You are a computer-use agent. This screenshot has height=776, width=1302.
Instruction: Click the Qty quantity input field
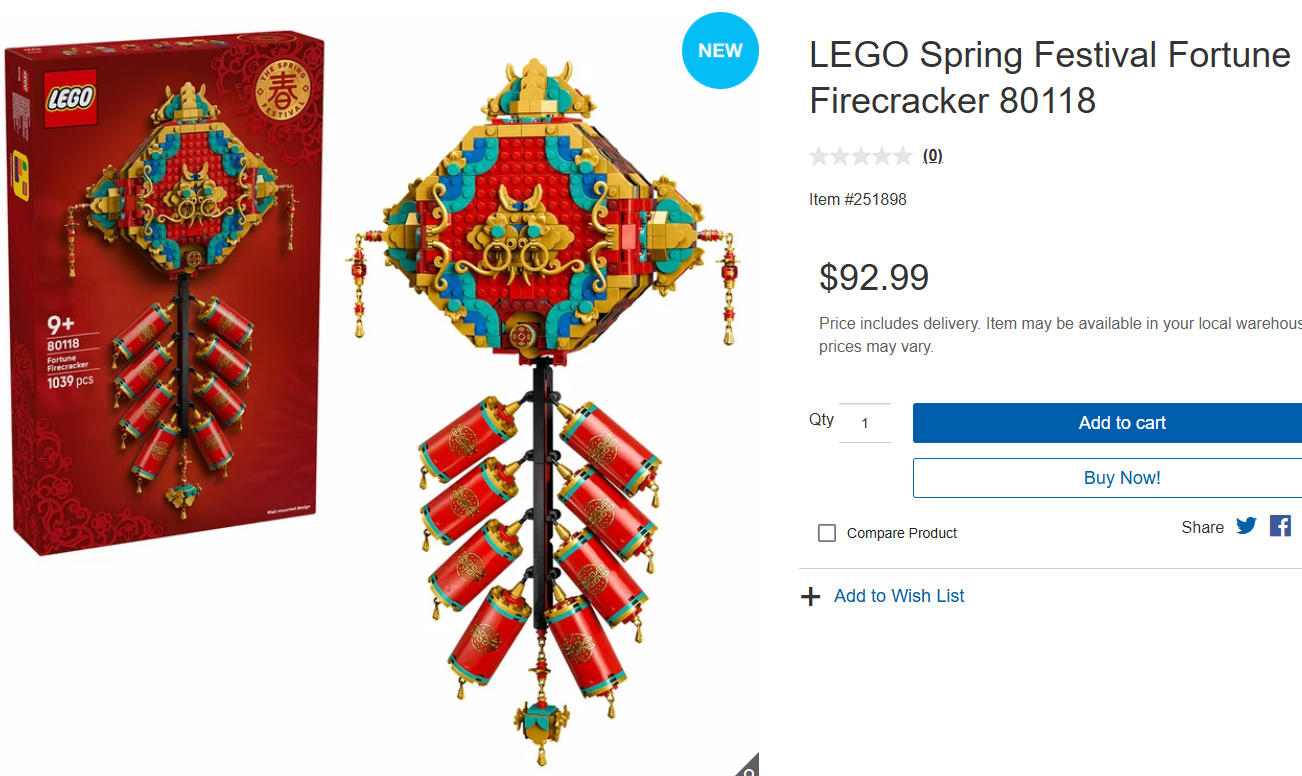[865, 423]
